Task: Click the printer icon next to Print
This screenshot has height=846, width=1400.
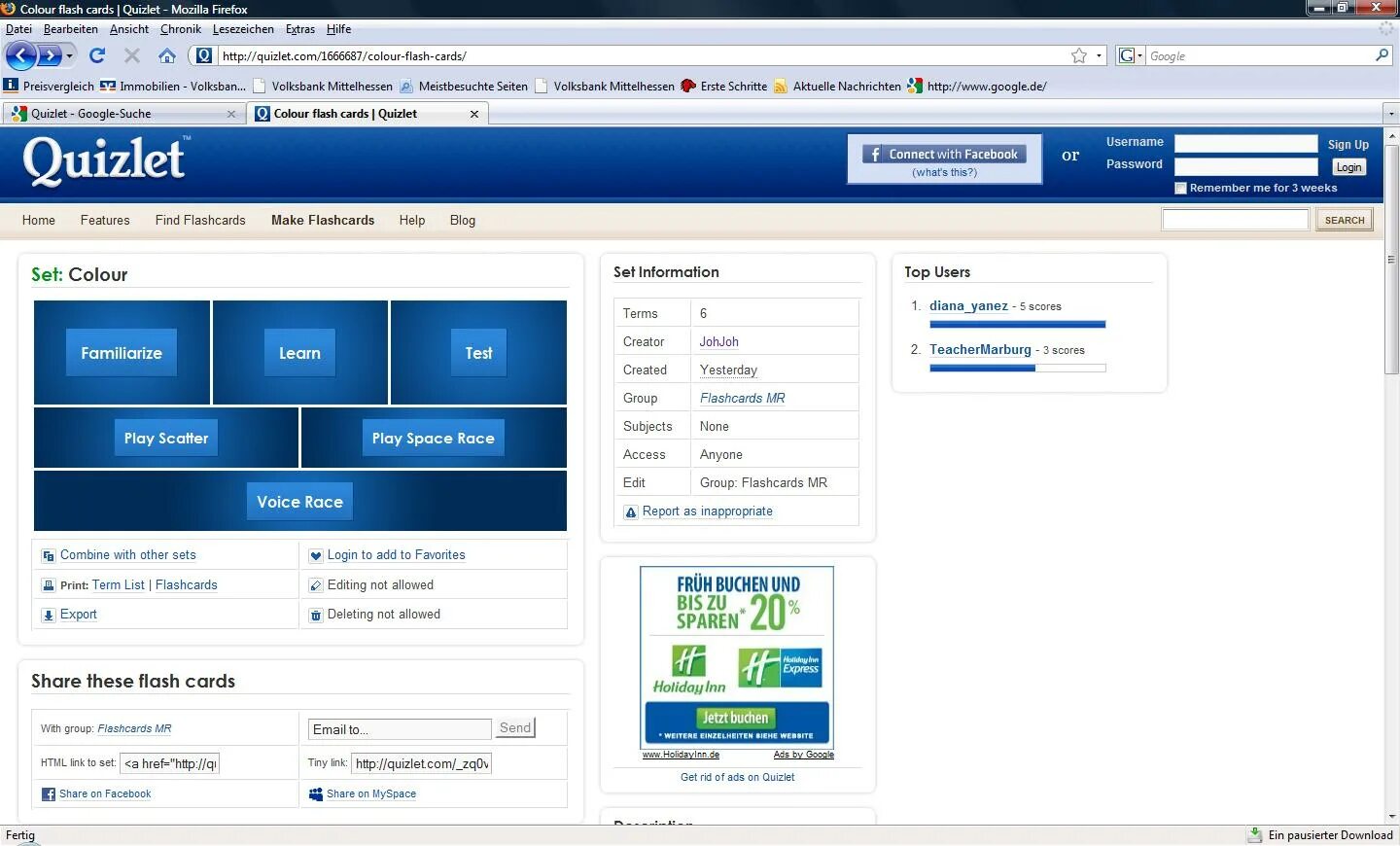Action: coord(49,585)
